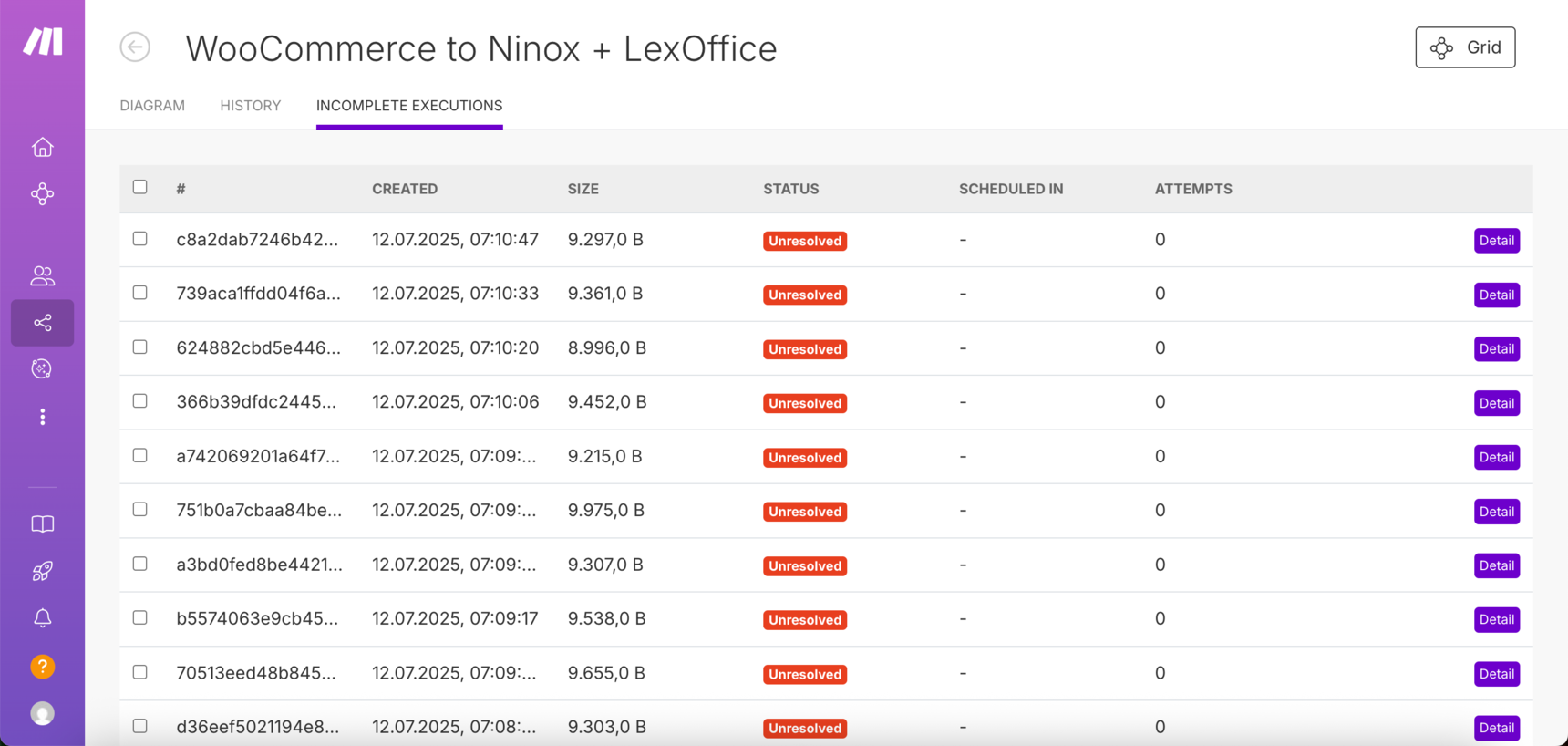This screenshot has width=1568, height=746.
Task: Click Unresolved badge for b5574063e9cb45...
Action: [x=805, y=620]
